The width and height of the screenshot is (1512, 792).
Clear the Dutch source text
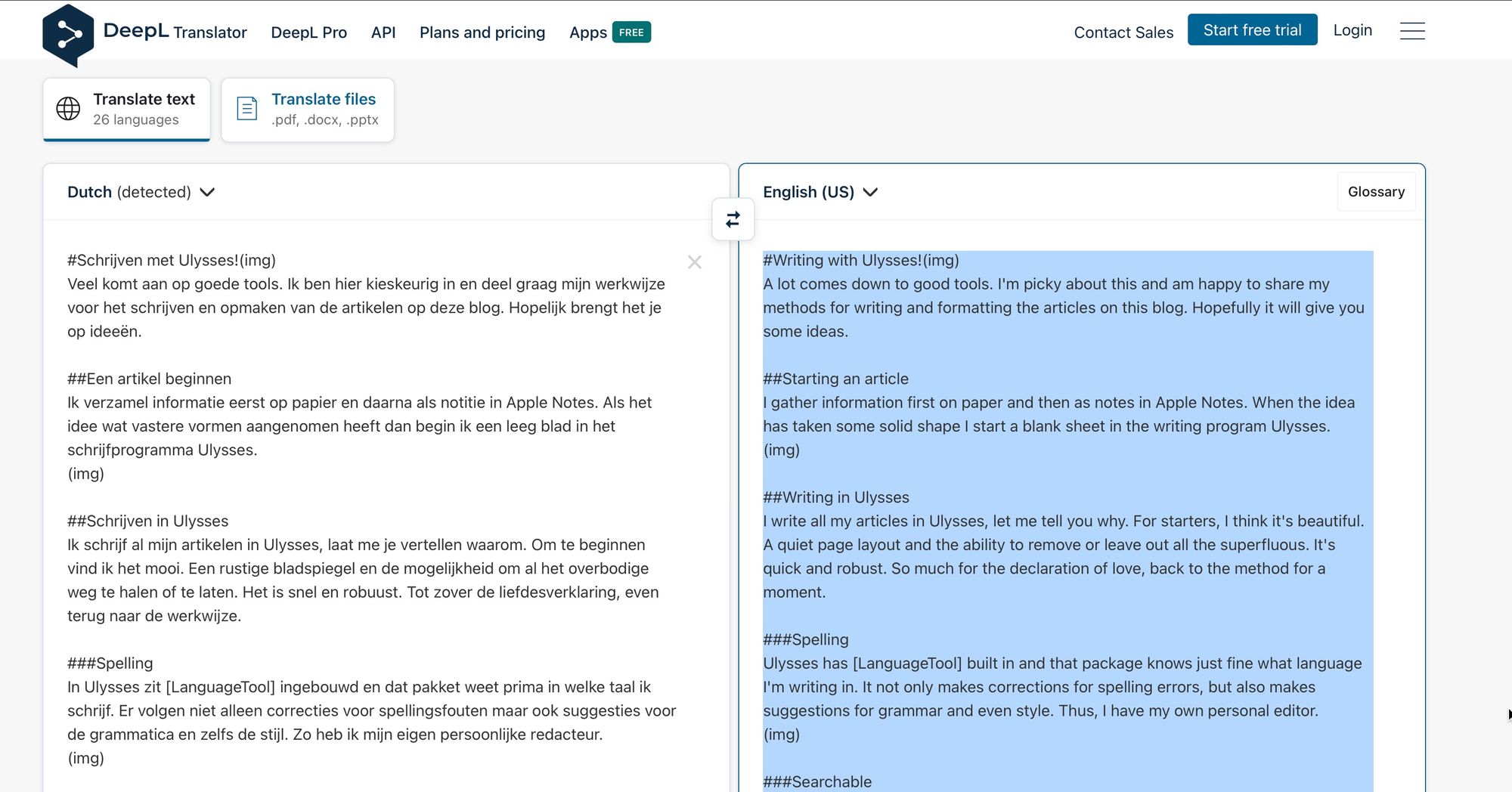point(695,262)
